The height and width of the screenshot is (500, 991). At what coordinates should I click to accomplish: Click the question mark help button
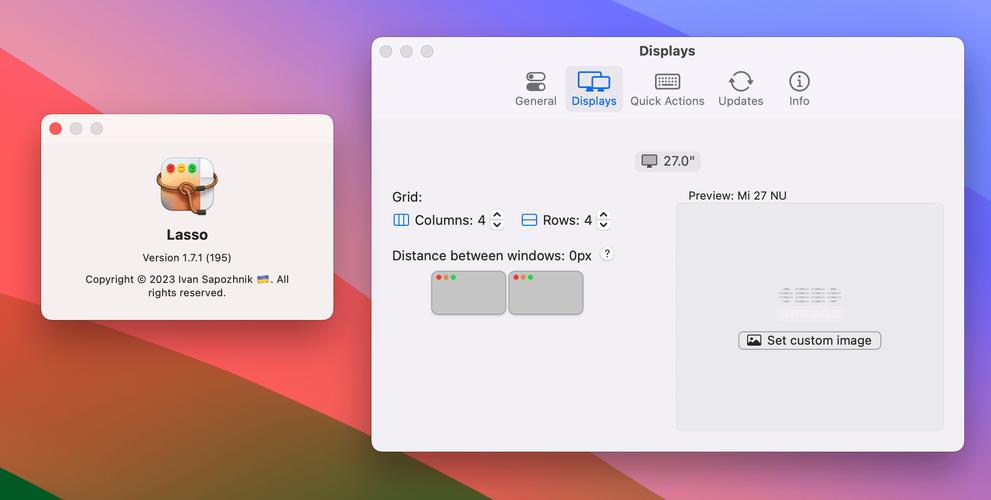pos(607,254)
